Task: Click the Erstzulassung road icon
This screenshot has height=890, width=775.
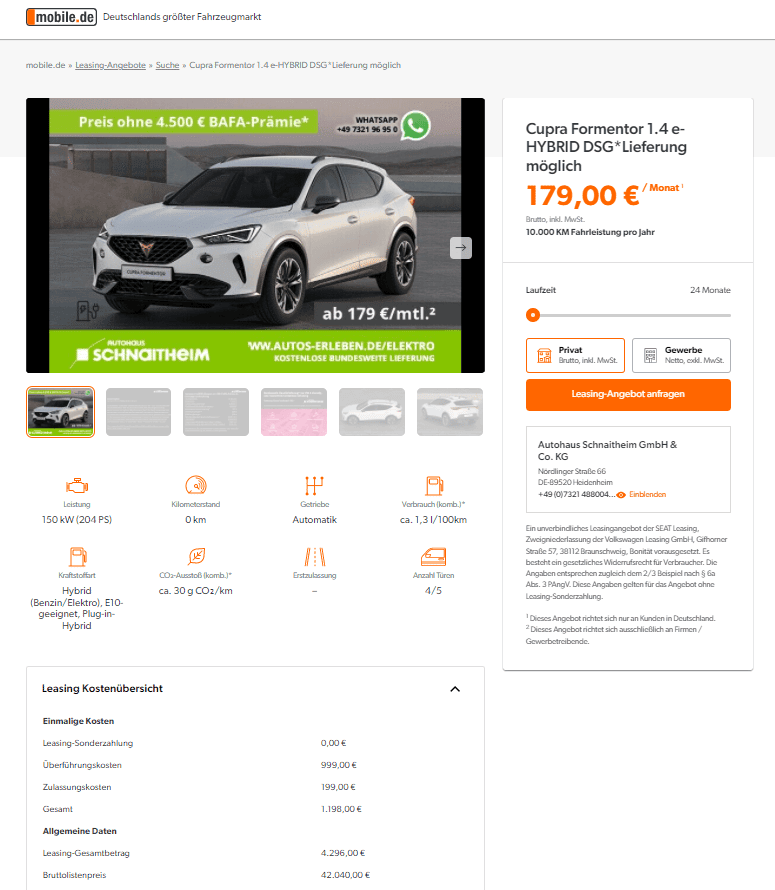Action: 315,556
